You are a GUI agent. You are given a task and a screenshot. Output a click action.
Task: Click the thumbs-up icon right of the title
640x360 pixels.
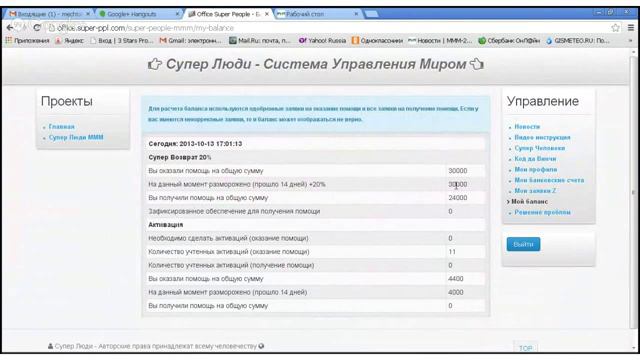477,64
